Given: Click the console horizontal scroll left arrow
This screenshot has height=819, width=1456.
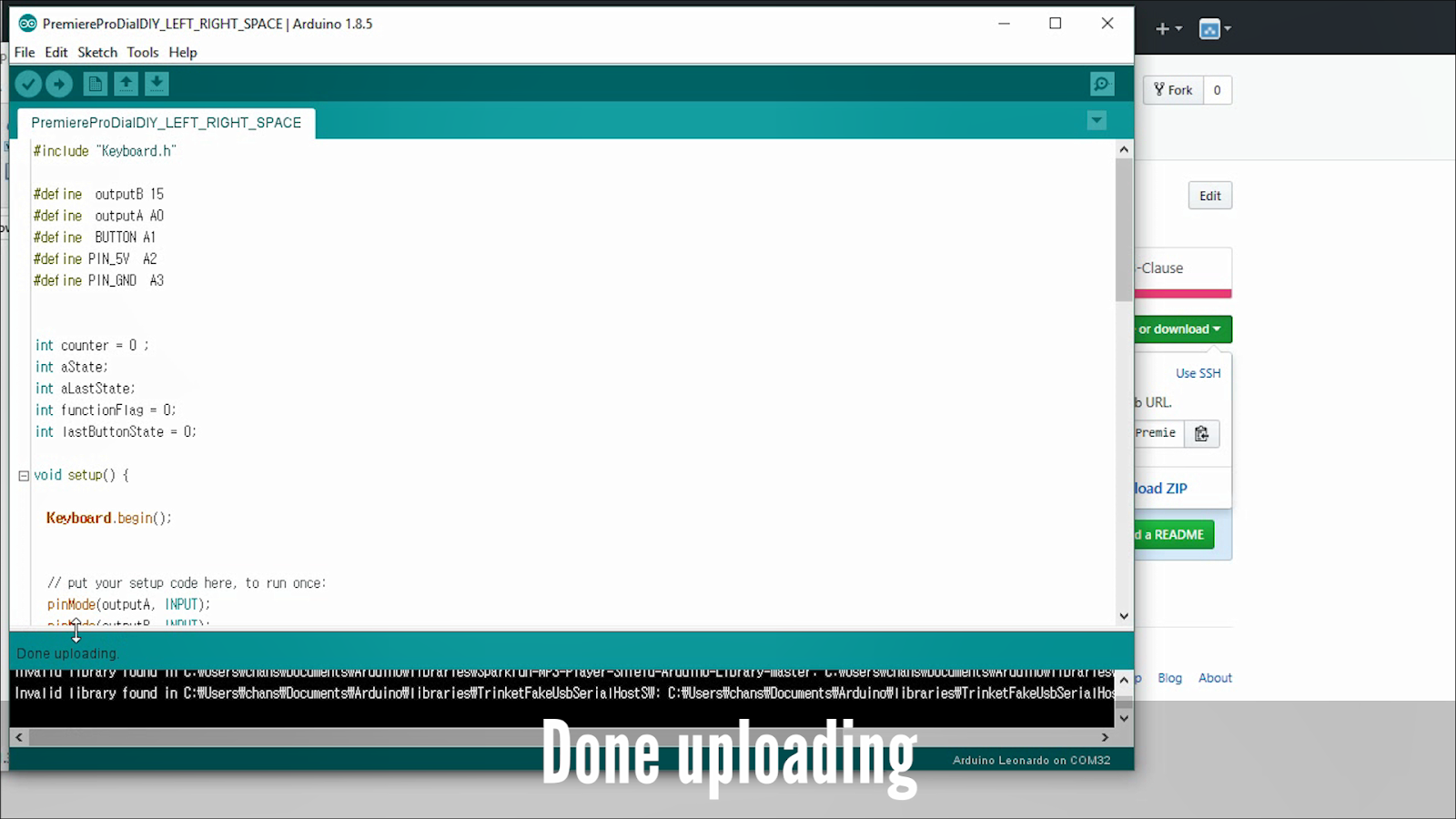Looking at the screenshot, I should [19, 737].
